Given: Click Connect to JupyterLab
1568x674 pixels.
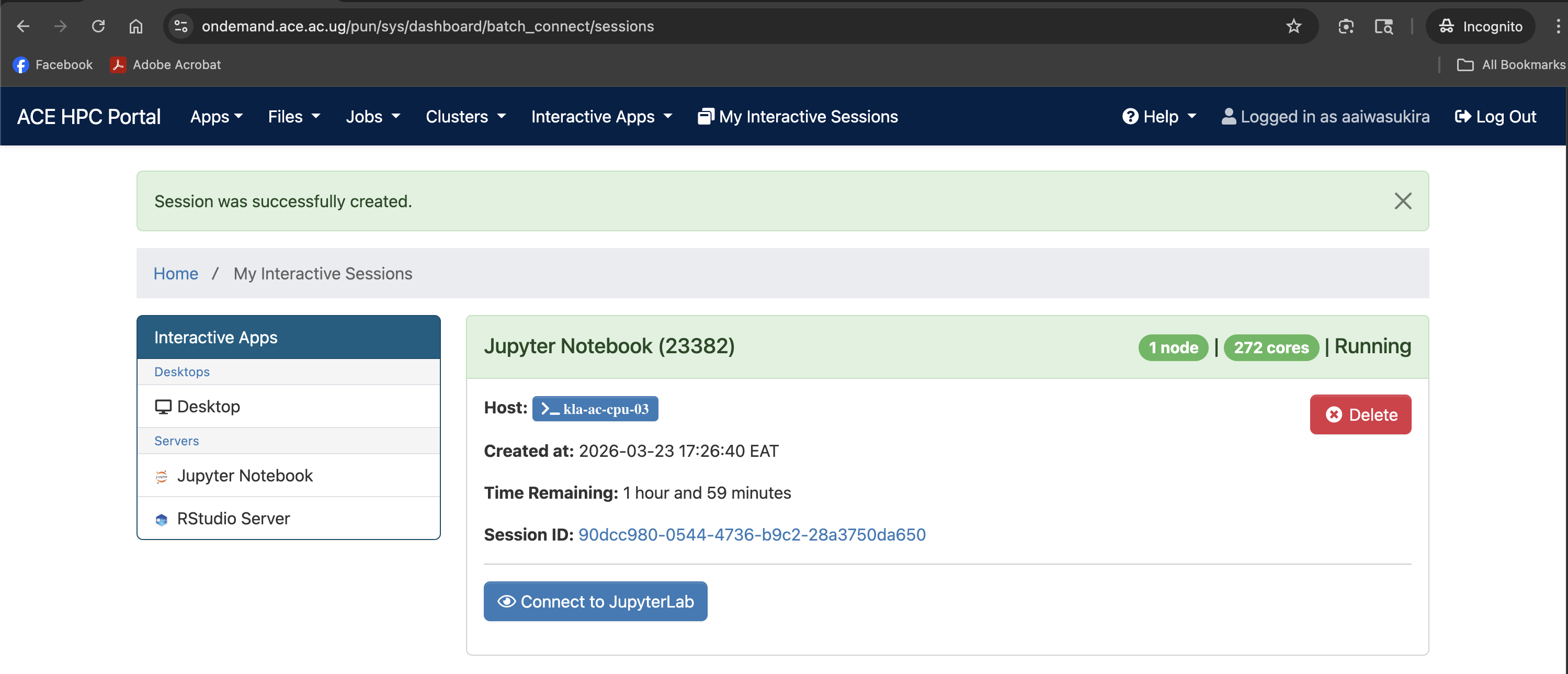Looking at the screenshot, I should click(595, 602).
